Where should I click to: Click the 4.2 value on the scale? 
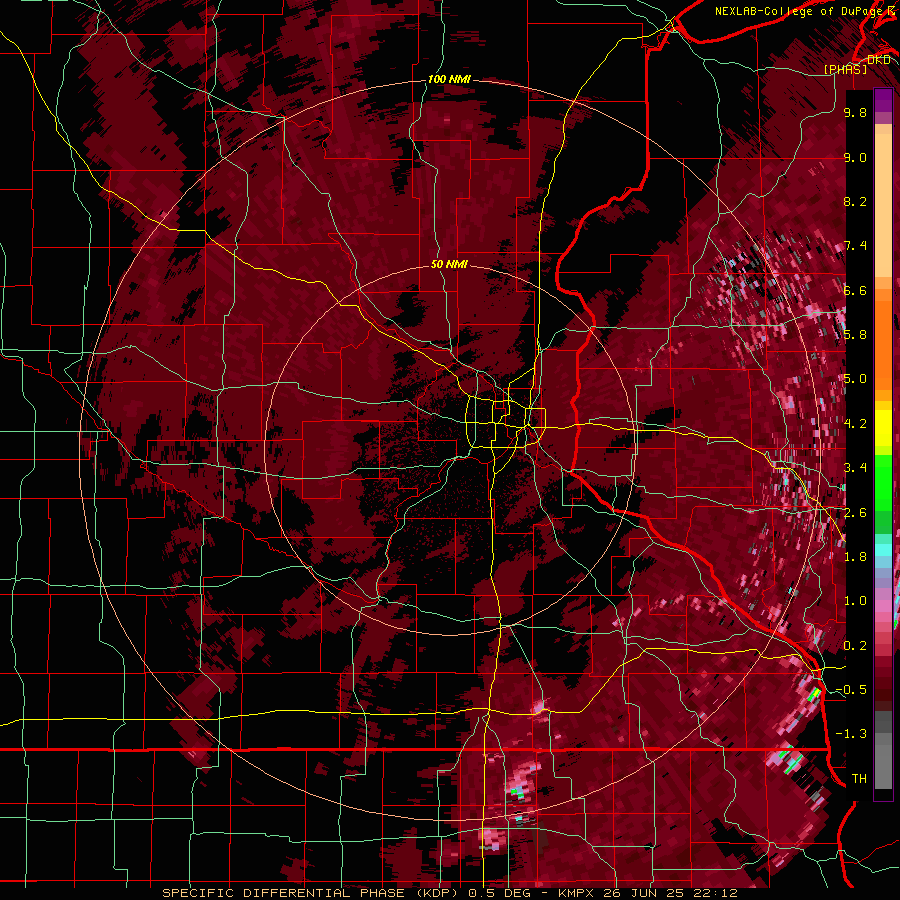click(855, 424)
